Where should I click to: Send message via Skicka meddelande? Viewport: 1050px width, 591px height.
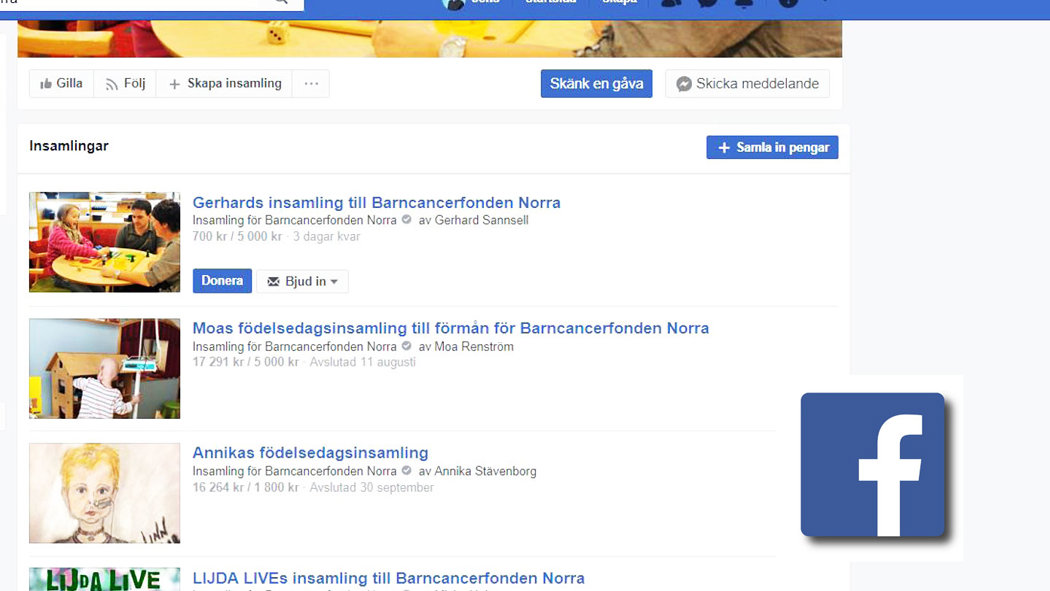[x=747, y=84]
